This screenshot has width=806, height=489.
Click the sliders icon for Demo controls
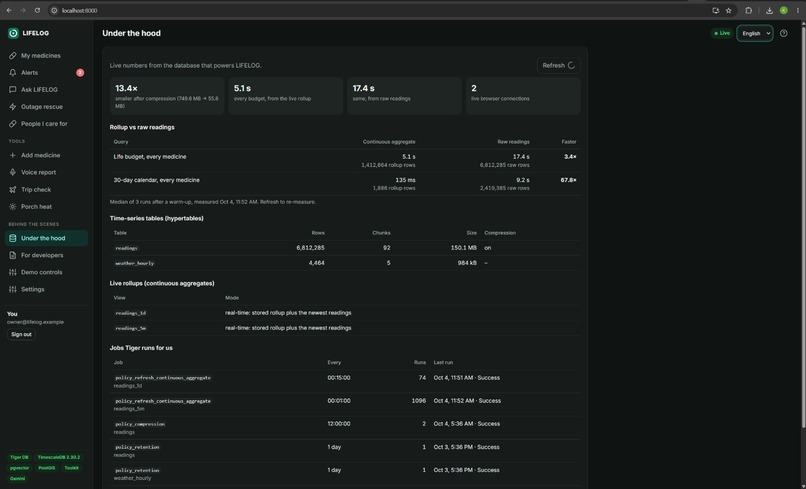click(x=12, y=272)
